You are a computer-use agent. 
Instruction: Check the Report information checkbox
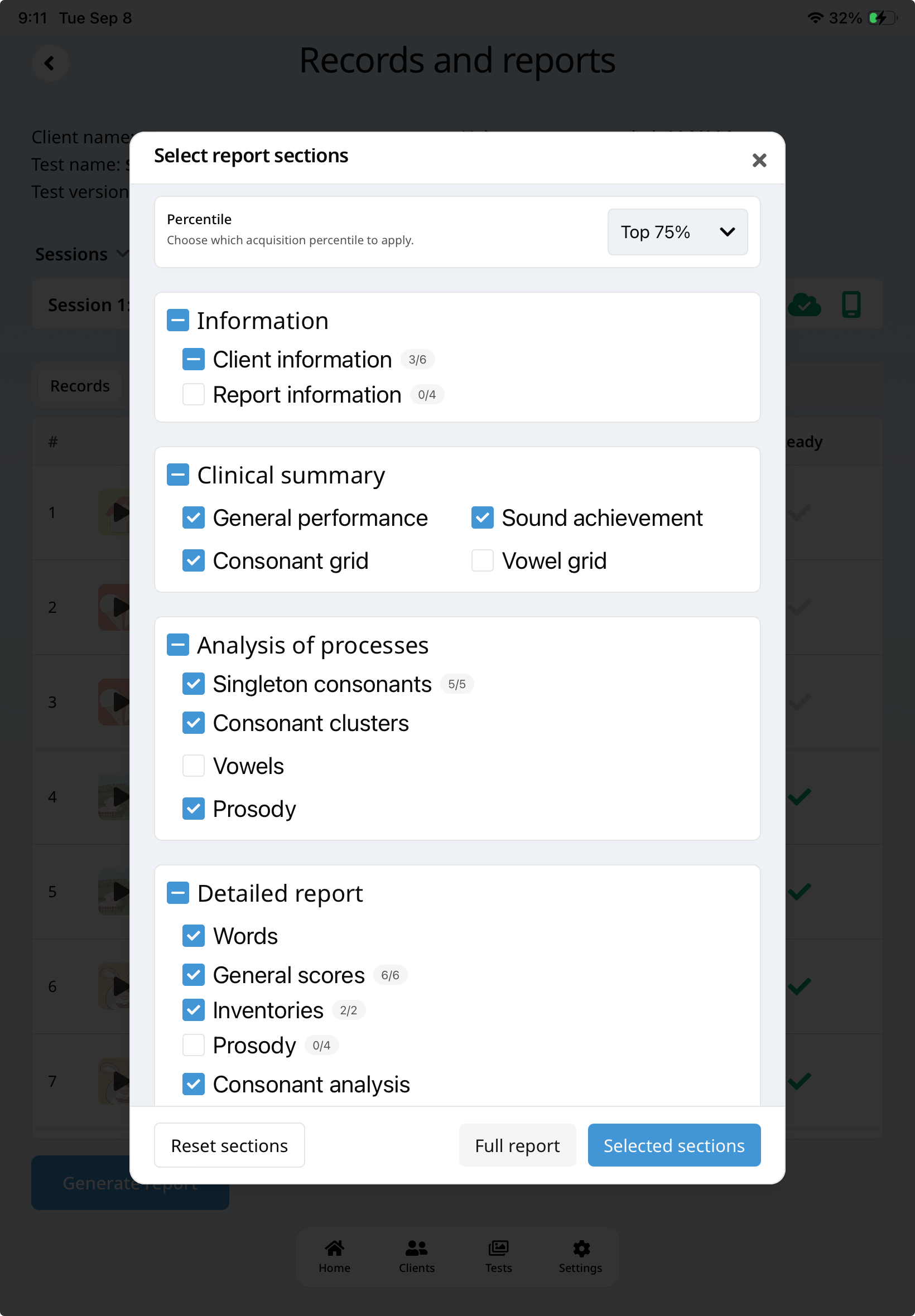tap(193, 395)
